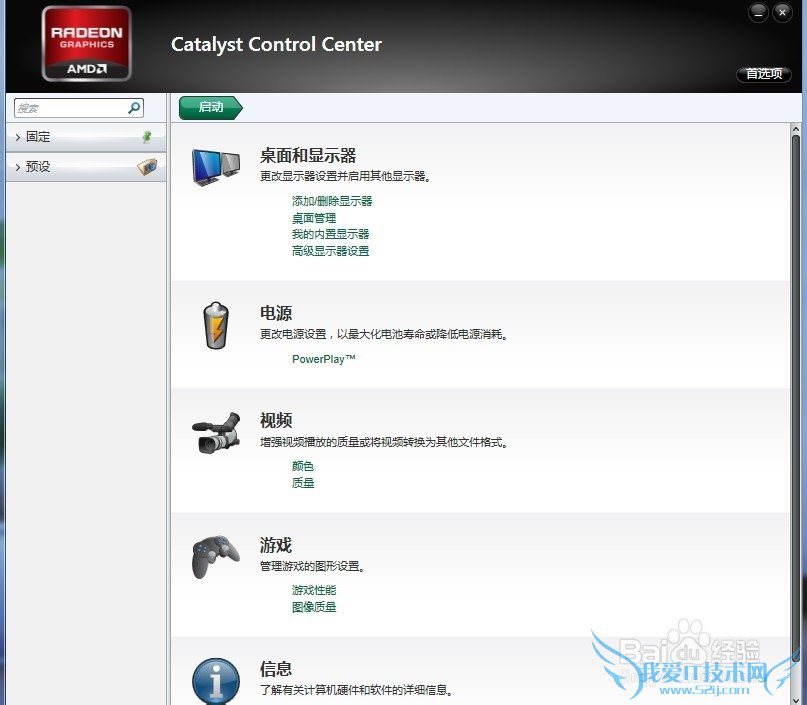The image size is (807, 705).
Task: Open the 图像质量 link
Action: (x=314, y=607)
